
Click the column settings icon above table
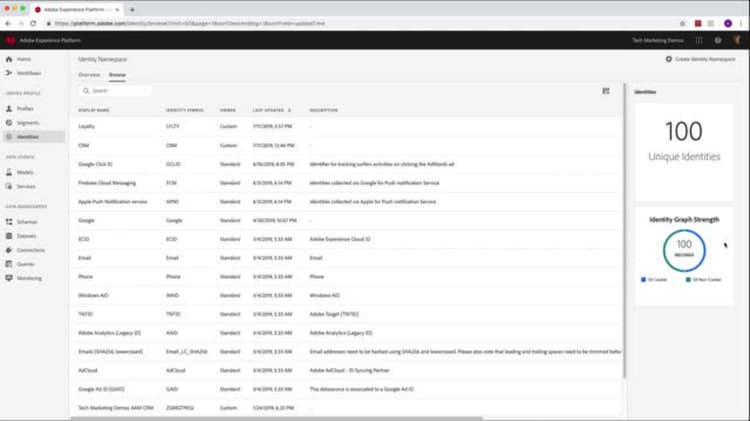(x=606, y=91)
